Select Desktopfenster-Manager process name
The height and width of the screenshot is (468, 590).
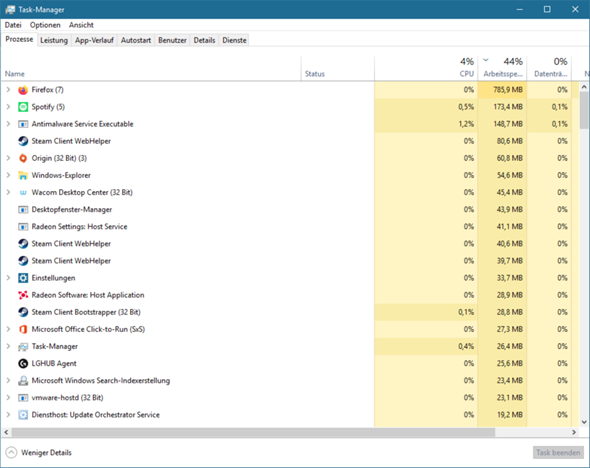pos(71,210)
